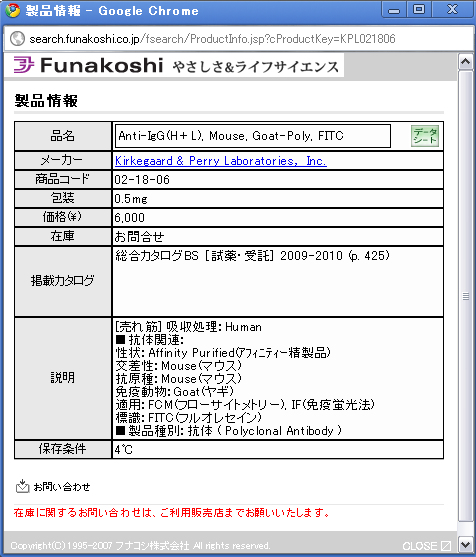The image size is (476, 557).
Task: Click the 保存条件 row header
Action: pyautogui.click(x=63, y=449)
